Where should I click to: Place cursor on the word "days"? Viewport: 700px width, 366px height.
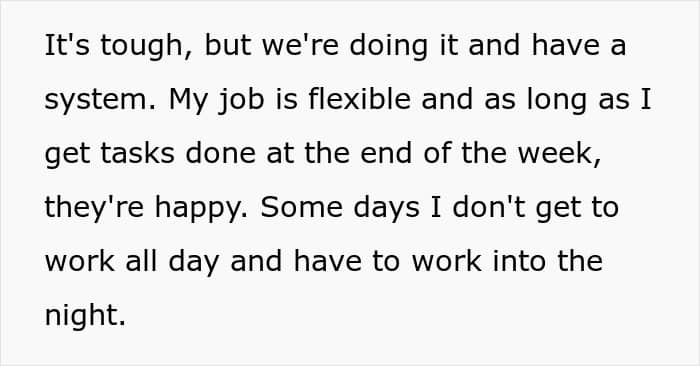387,208
